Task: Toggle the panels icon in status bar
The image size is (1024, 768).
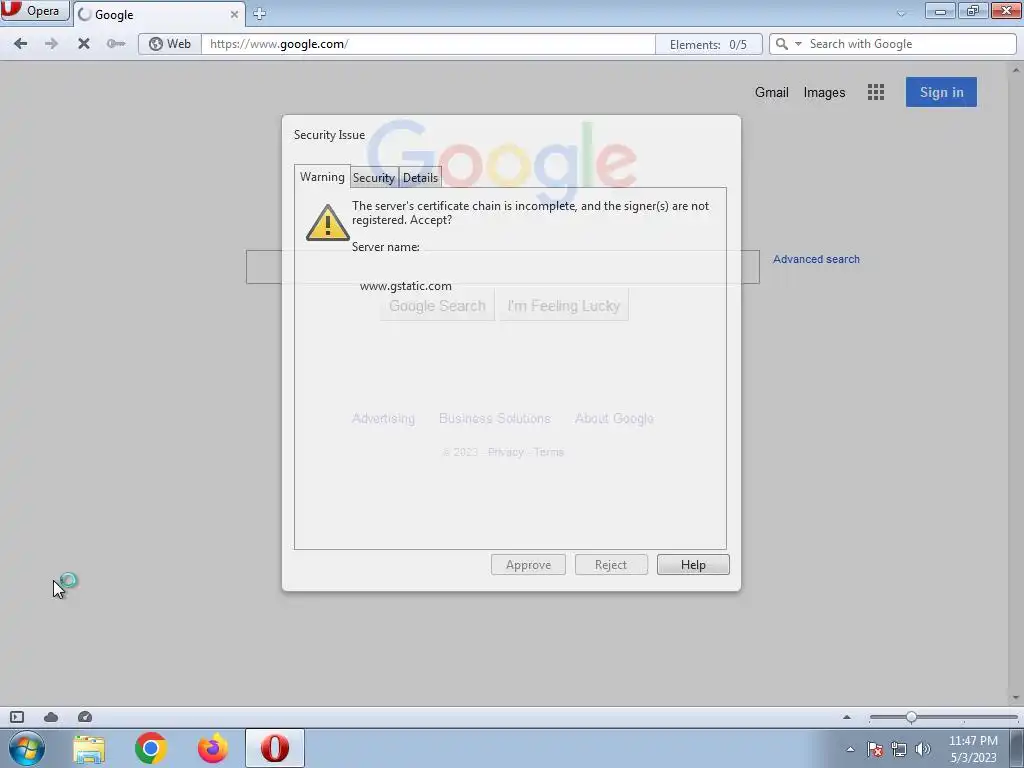Action: (x=17, y=717)
